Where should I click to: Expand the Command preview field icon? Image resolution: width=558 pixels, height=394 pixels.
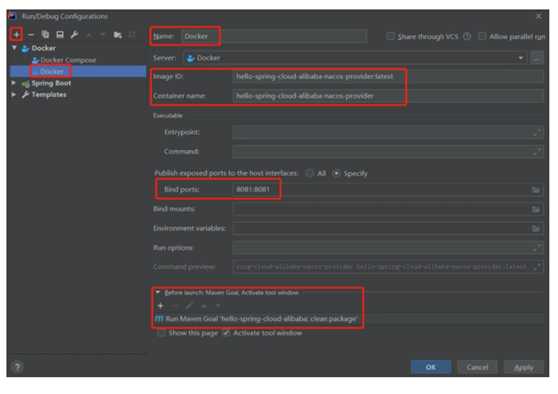pos(537,267)
